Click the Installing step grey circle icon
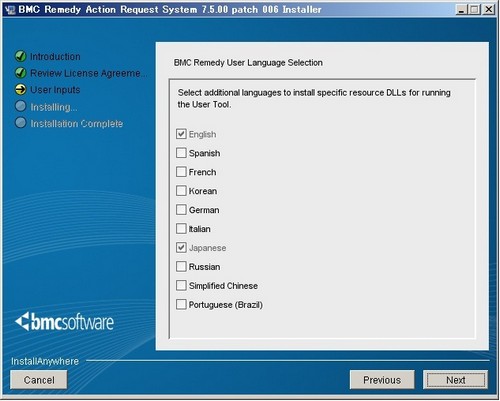 click(21, 106)
